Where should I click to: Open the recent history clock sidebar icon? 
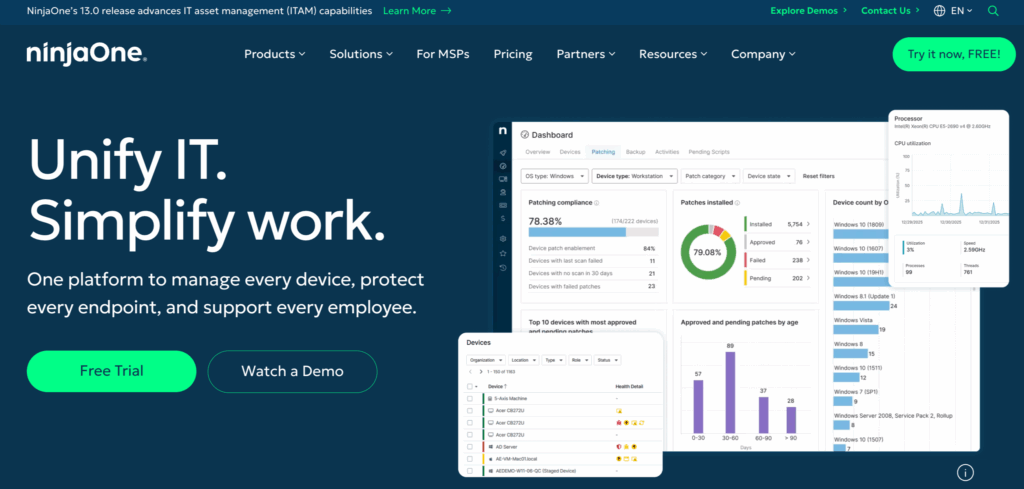[x=503, y=268]
